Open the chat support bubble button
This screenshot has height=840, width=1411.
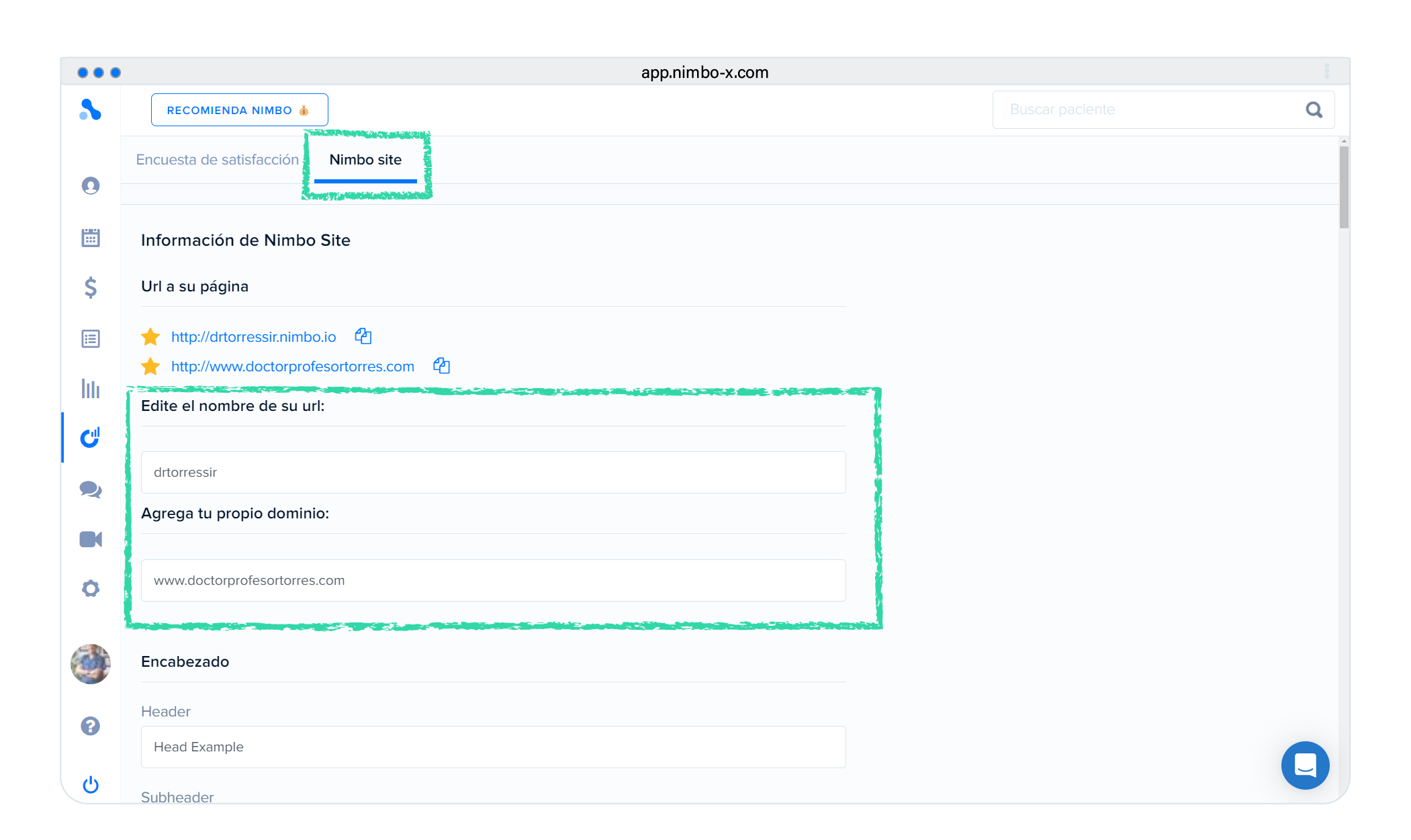1305,765
